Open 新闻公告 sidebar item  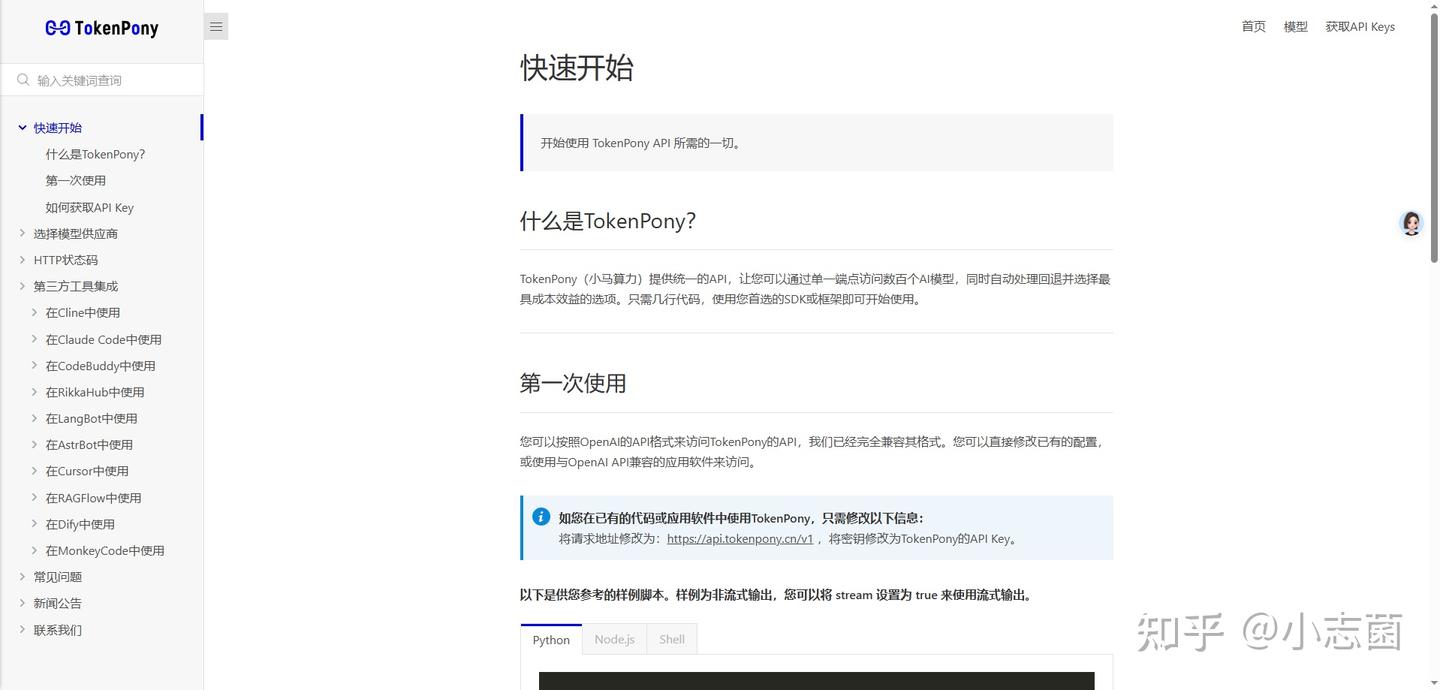[58, 603]
